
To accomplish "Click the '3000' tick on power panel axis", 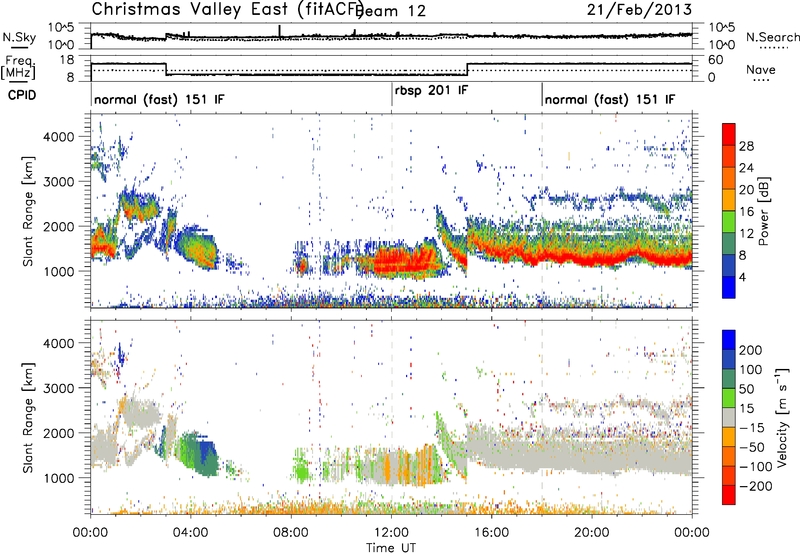I will click(59, 181).
